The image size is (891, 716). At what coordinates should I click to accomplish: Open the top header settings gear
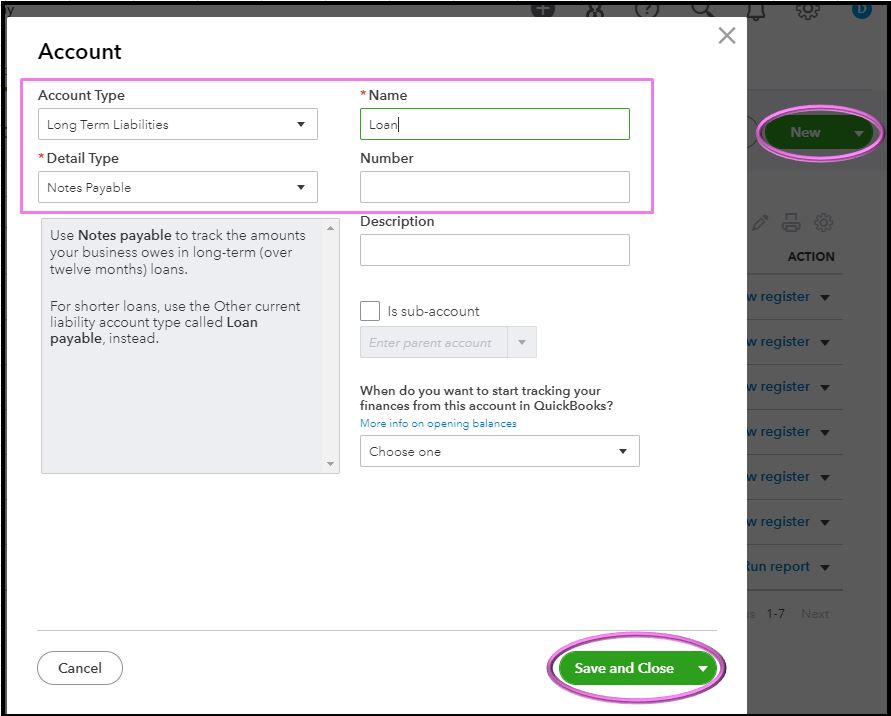(x=808, y=9)
